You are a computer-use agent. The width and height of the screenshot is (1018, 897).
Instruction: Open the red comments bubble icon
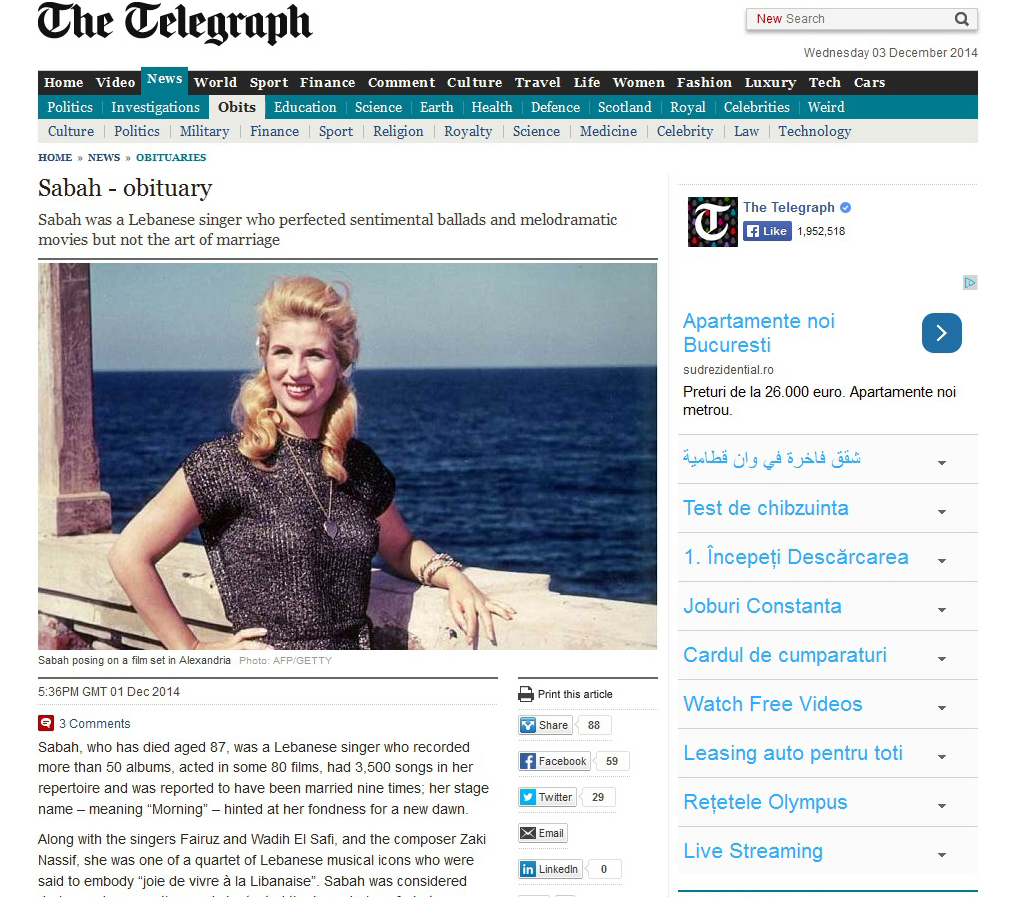[x=46, y=723]
